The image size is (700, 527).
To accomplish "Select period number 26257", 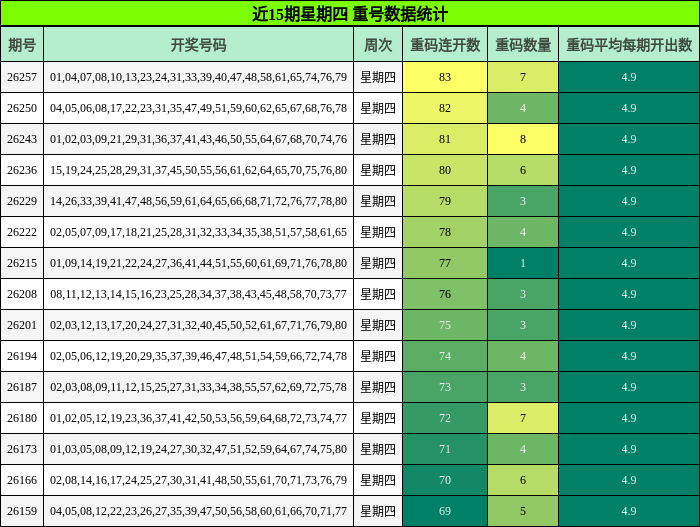I will click(x=22, y=77).
